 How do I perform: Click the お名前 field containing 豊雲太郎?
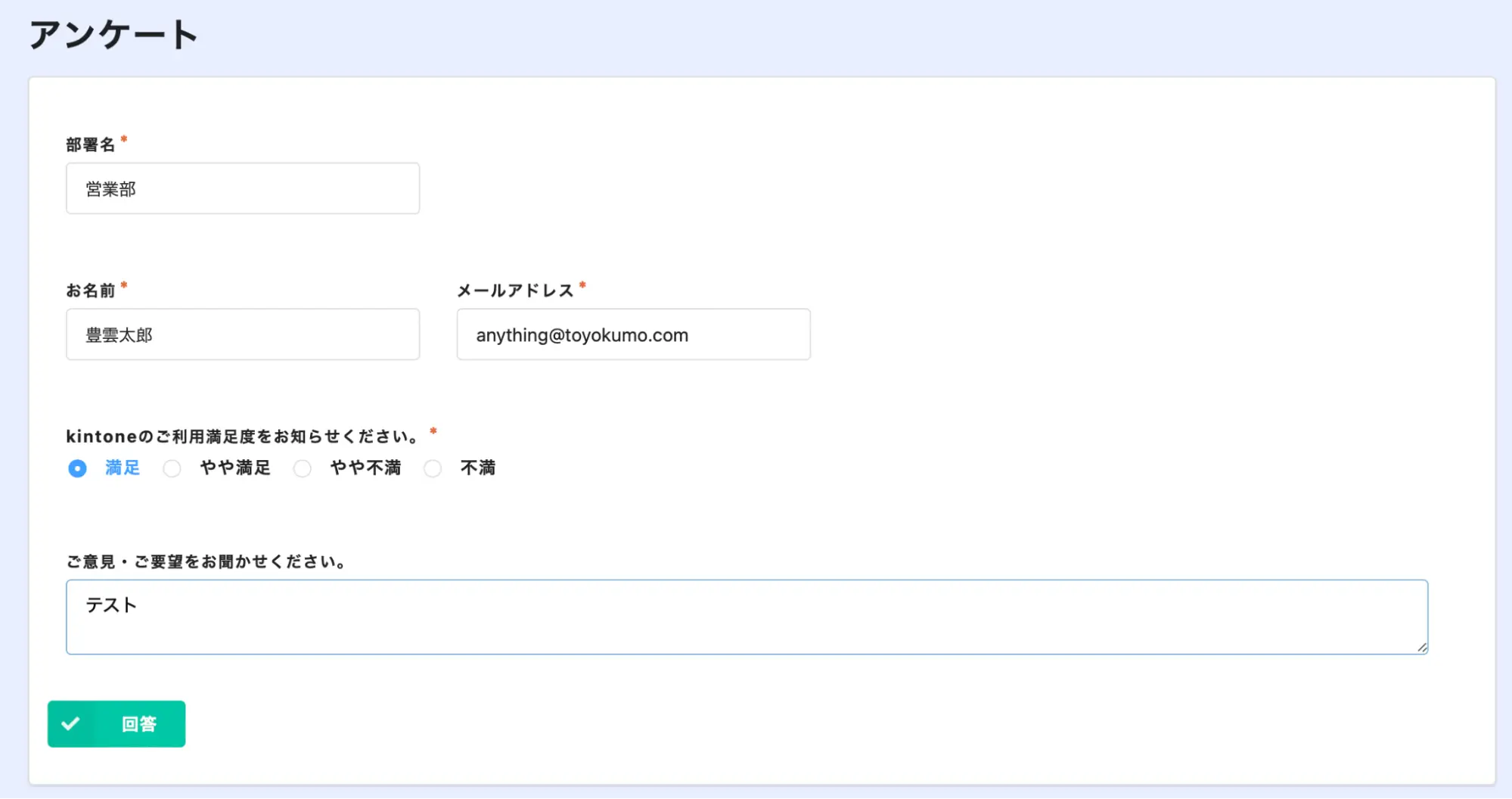243,334
